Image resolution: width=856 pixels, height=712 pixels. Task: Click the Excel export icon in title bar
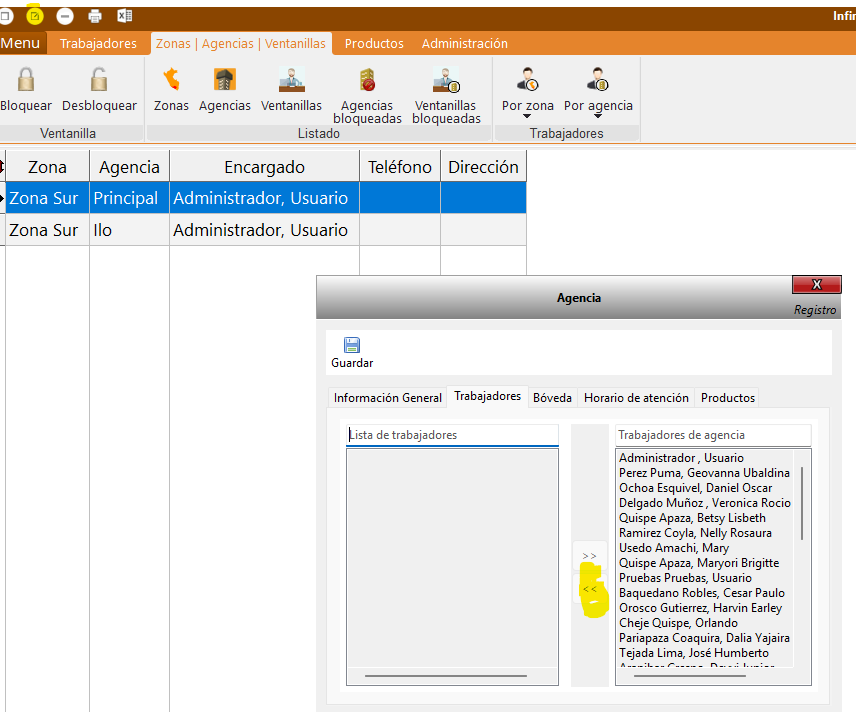pyautogui.click(x=125, y=16)
